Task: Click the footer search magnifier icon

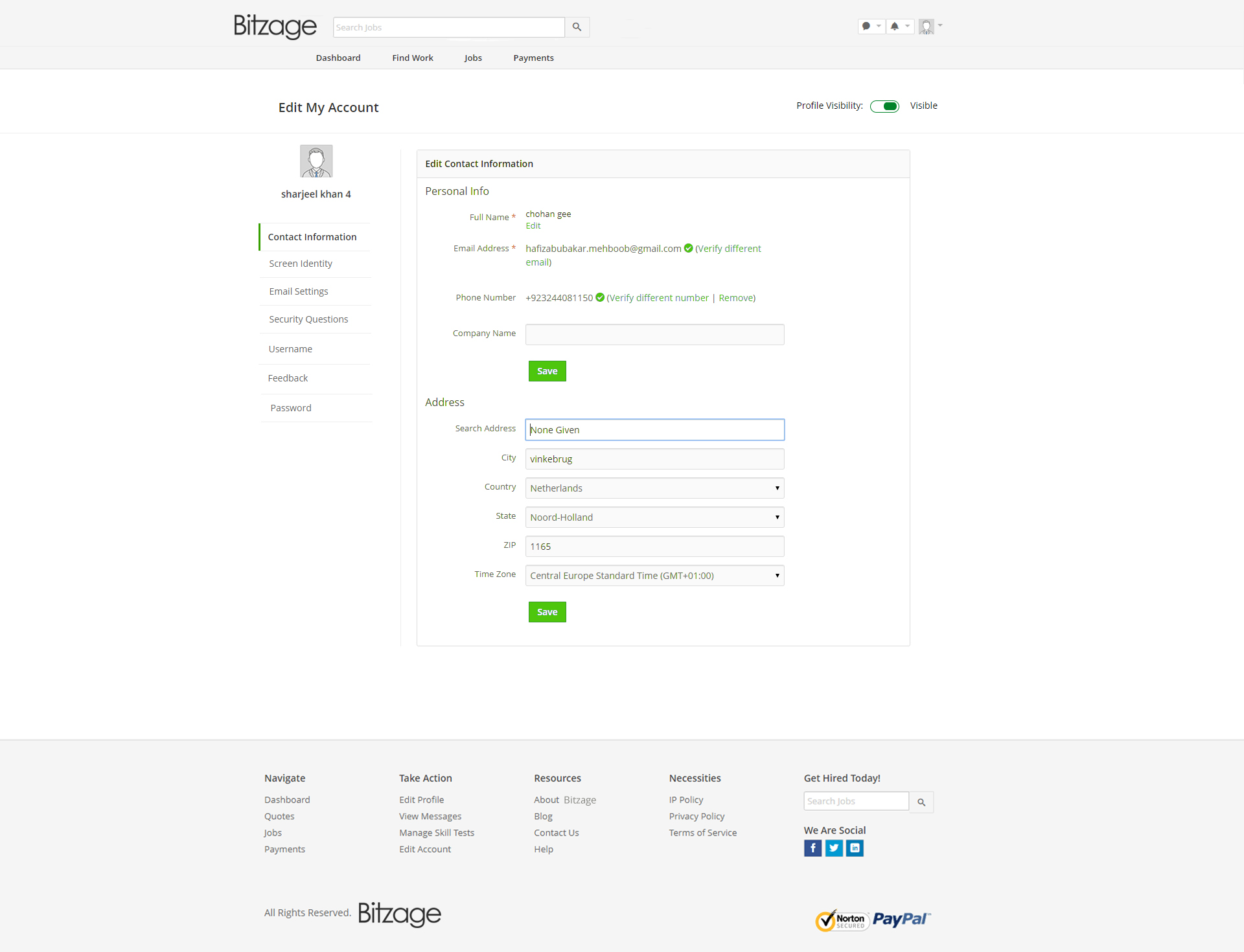Action: point(921,802)
